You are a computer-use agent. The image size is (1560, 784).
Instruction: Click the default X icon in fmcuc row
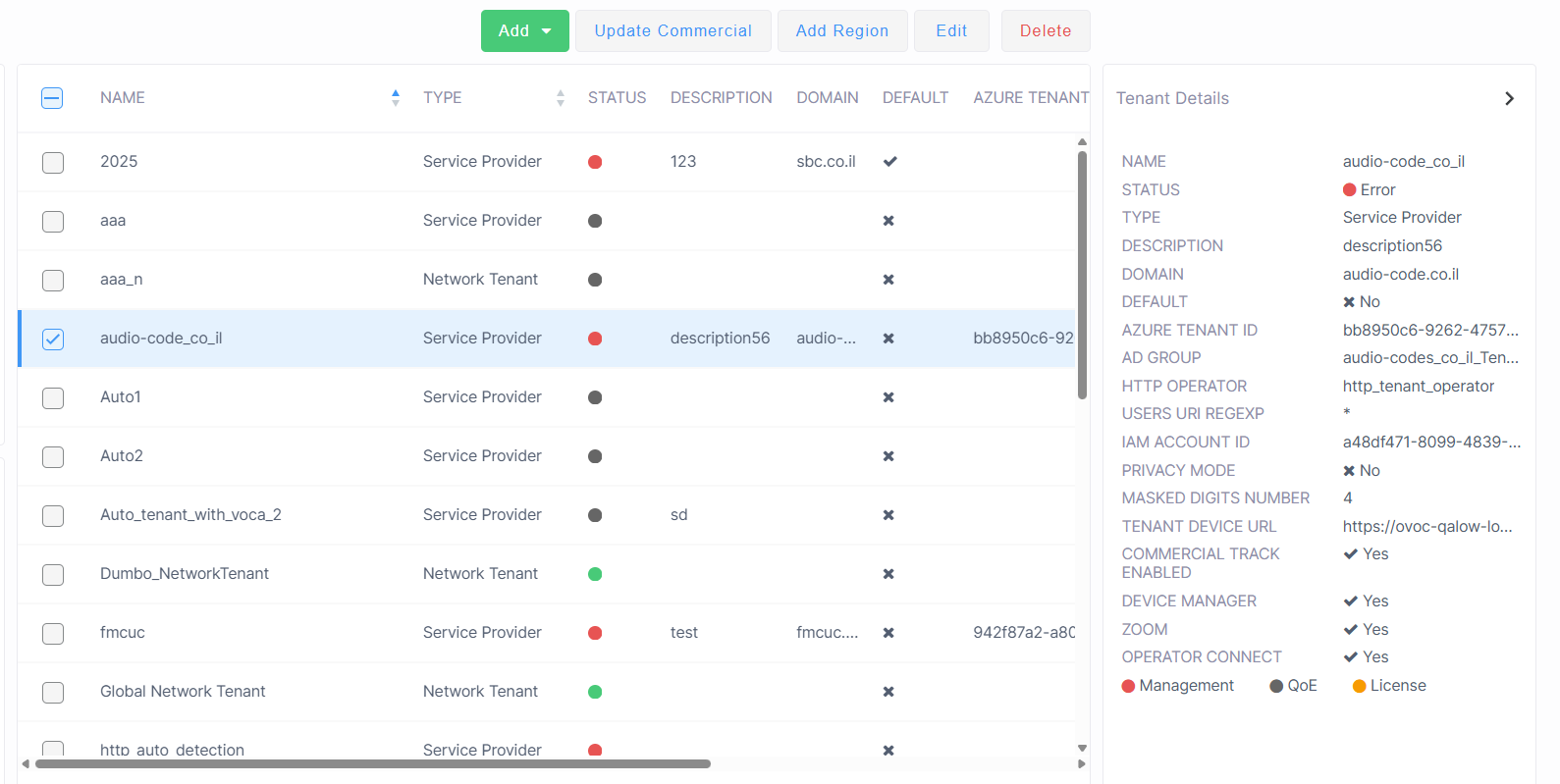click(888, 633)
